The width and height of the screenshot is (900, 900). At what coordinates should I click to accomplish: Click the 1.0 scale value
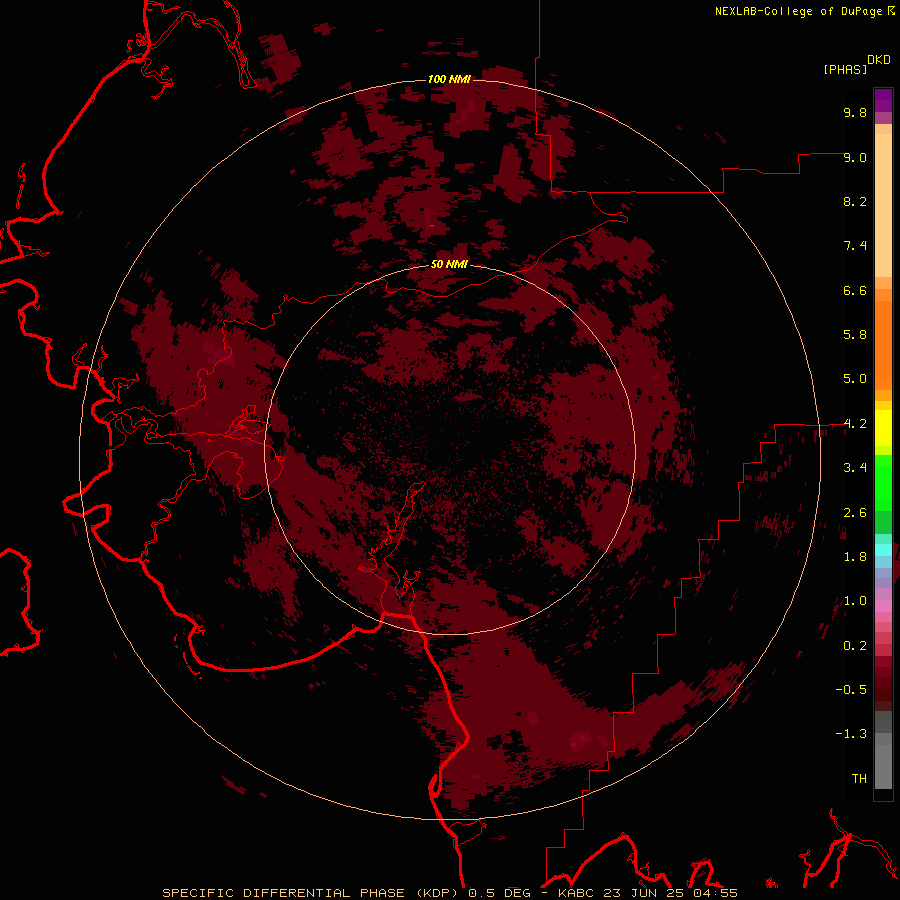click(855, 601)
